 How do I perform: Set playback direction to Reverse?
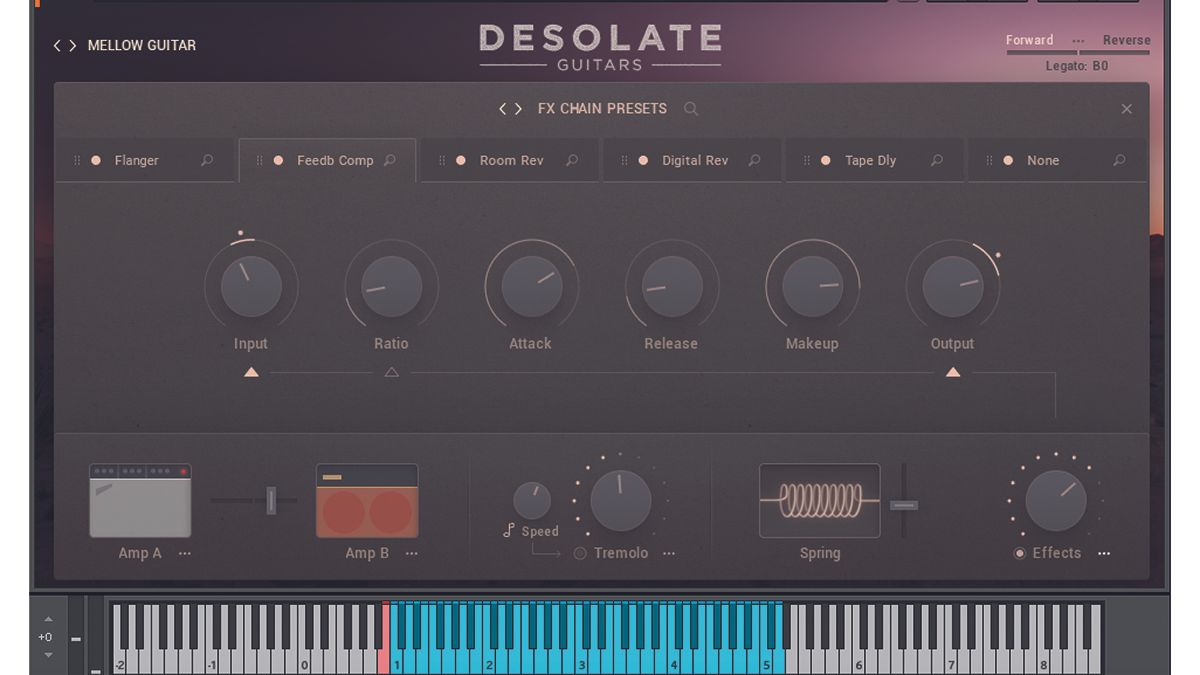pos(1125,40)
